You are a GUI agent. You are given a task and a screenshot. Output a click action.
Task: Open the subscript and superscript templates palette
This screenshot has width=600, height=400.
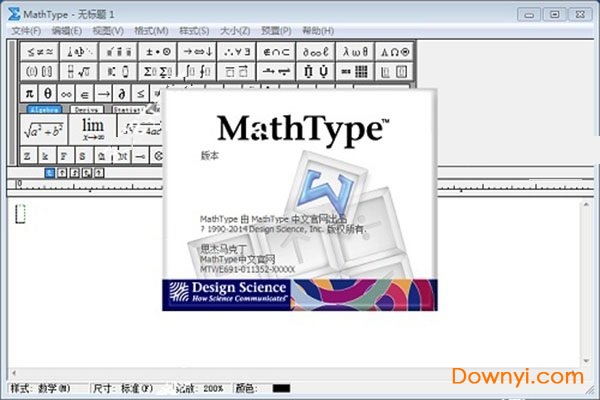[x=119, y=71]
